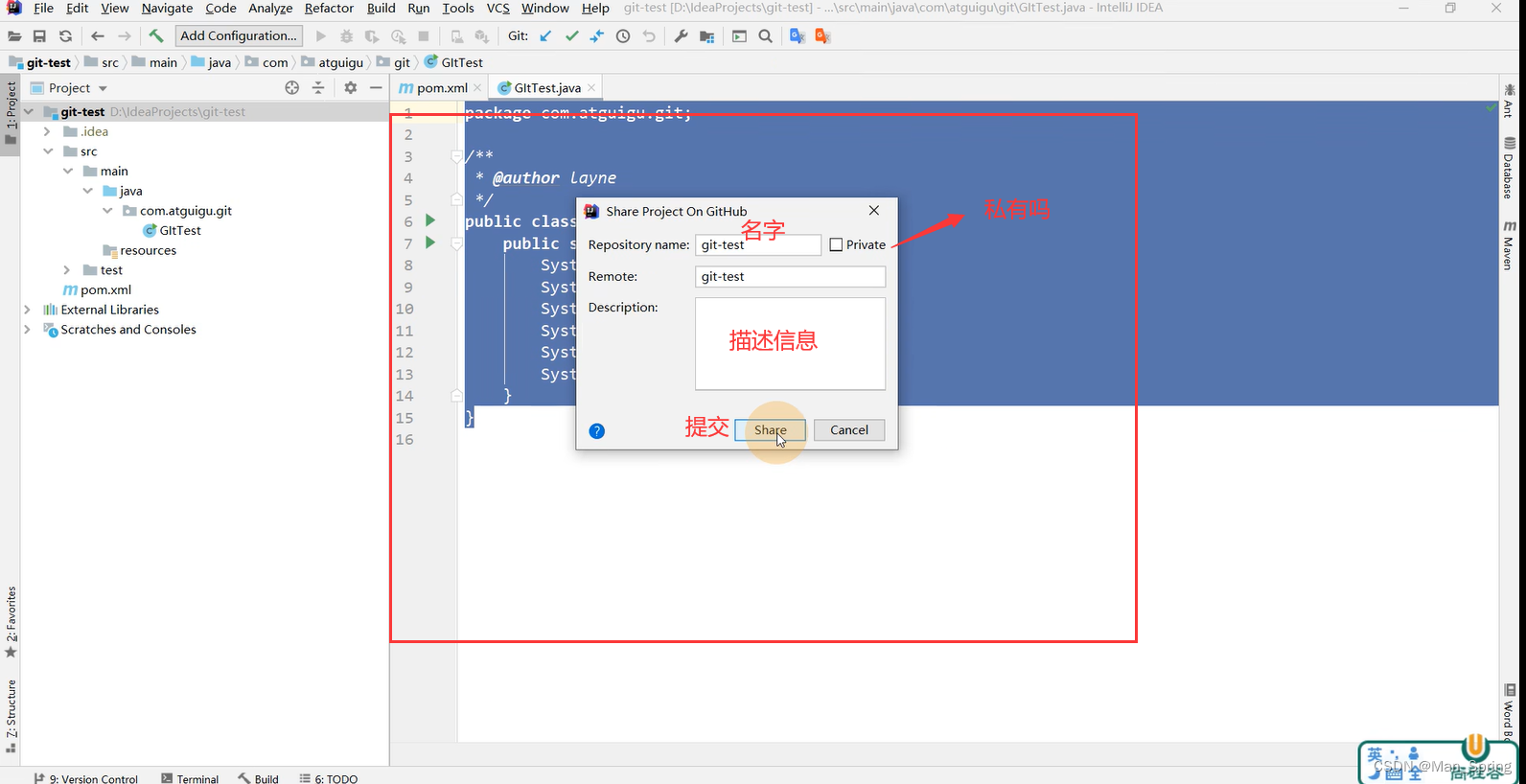Viewport: 1526px width, 784px height.
Task: Select pom.xml in project tree
Action: pos(105,290)
